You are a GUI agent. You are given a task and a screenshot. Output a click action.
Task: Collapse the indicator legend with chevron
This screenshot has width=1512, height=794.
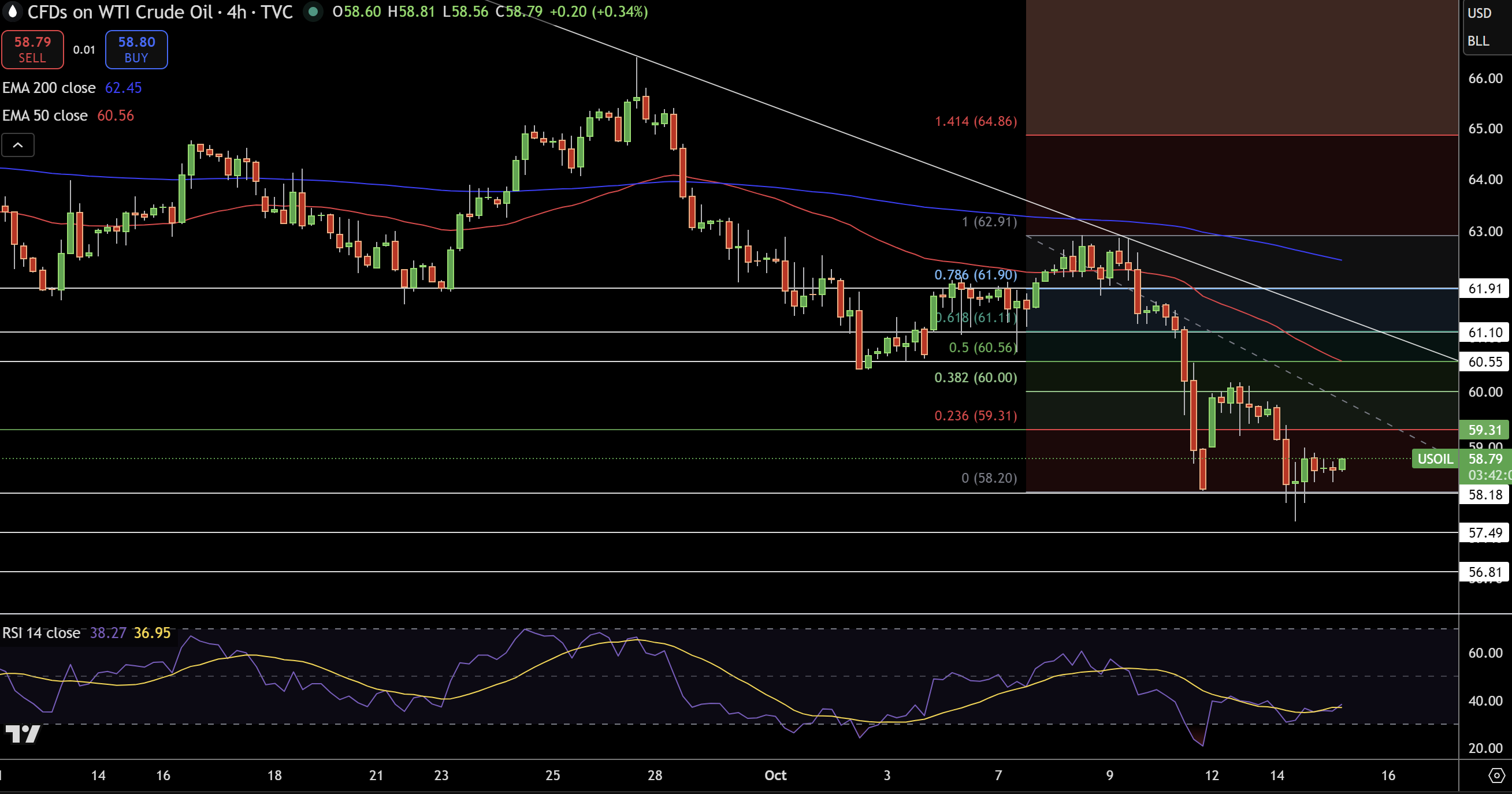coord(17,145)
